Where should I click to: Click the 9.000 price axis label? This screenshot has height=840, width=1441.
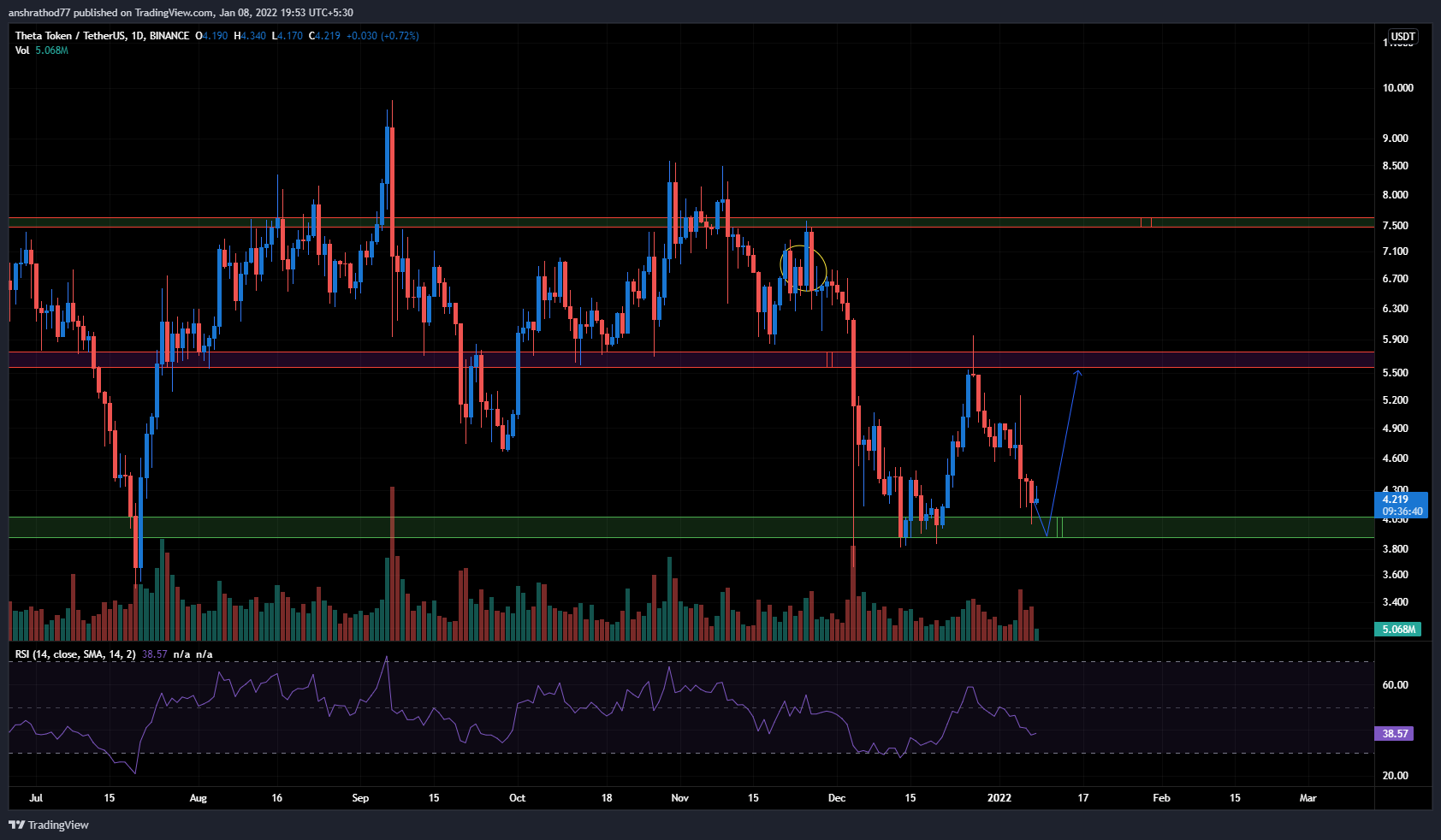click(x=1396, y=139)
